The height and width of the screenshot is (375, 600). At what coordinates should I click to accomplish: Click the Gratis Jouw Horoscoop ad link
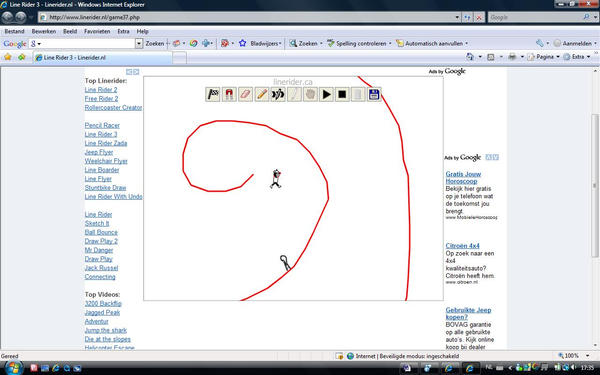463,178
